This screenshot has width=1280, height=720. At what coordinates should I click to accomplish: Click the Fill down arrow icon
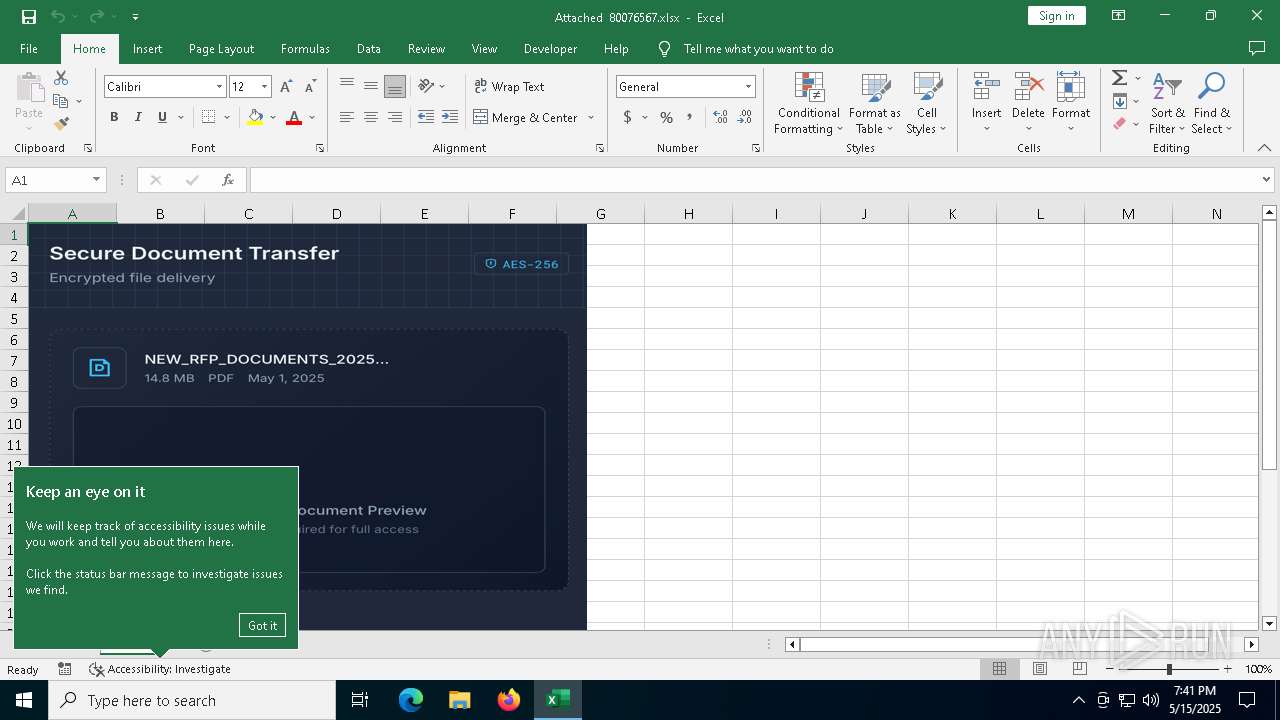pos(1120,101)
